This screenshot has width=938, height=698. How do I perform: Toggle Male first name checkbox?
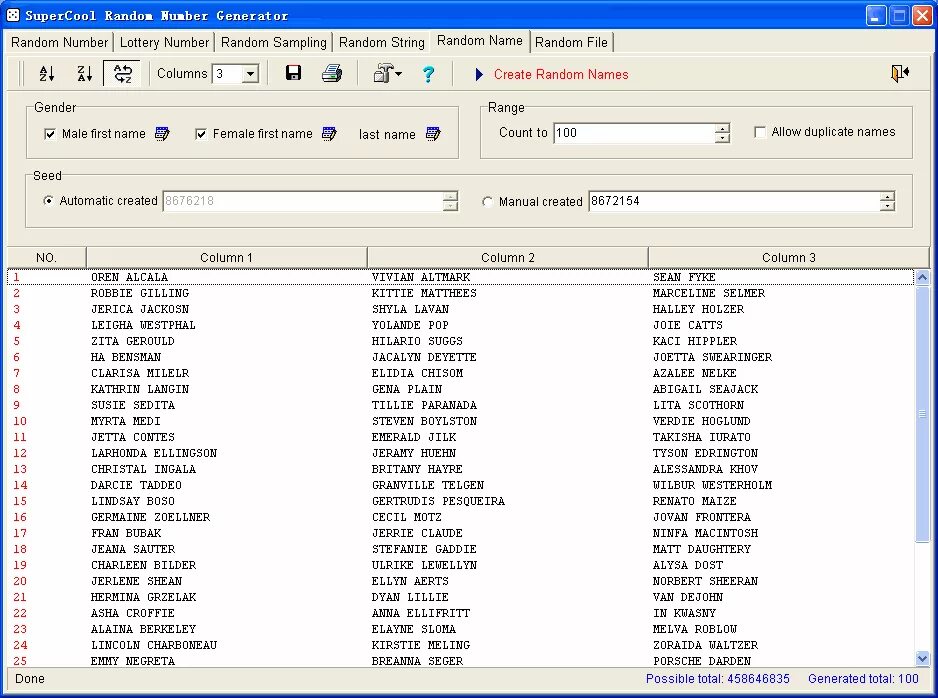point(50,134)
